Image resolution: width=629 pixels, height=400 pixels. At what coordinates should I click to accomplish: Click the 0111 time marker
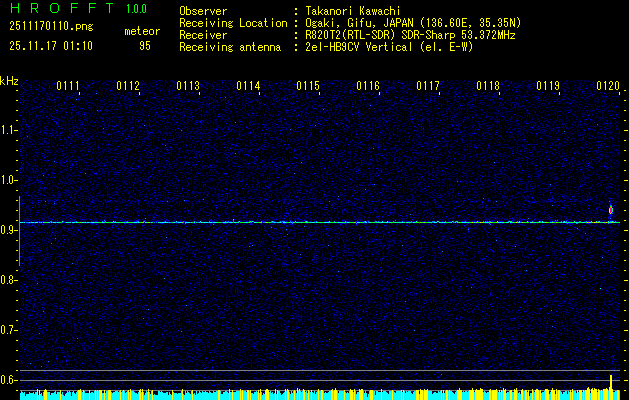click(68, 86)
